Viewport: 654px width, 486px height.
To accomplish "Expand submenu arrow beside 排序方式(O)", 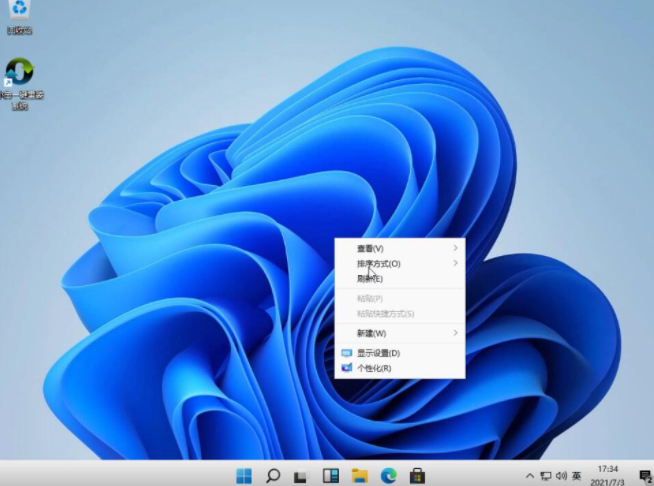I will point(455,263).
